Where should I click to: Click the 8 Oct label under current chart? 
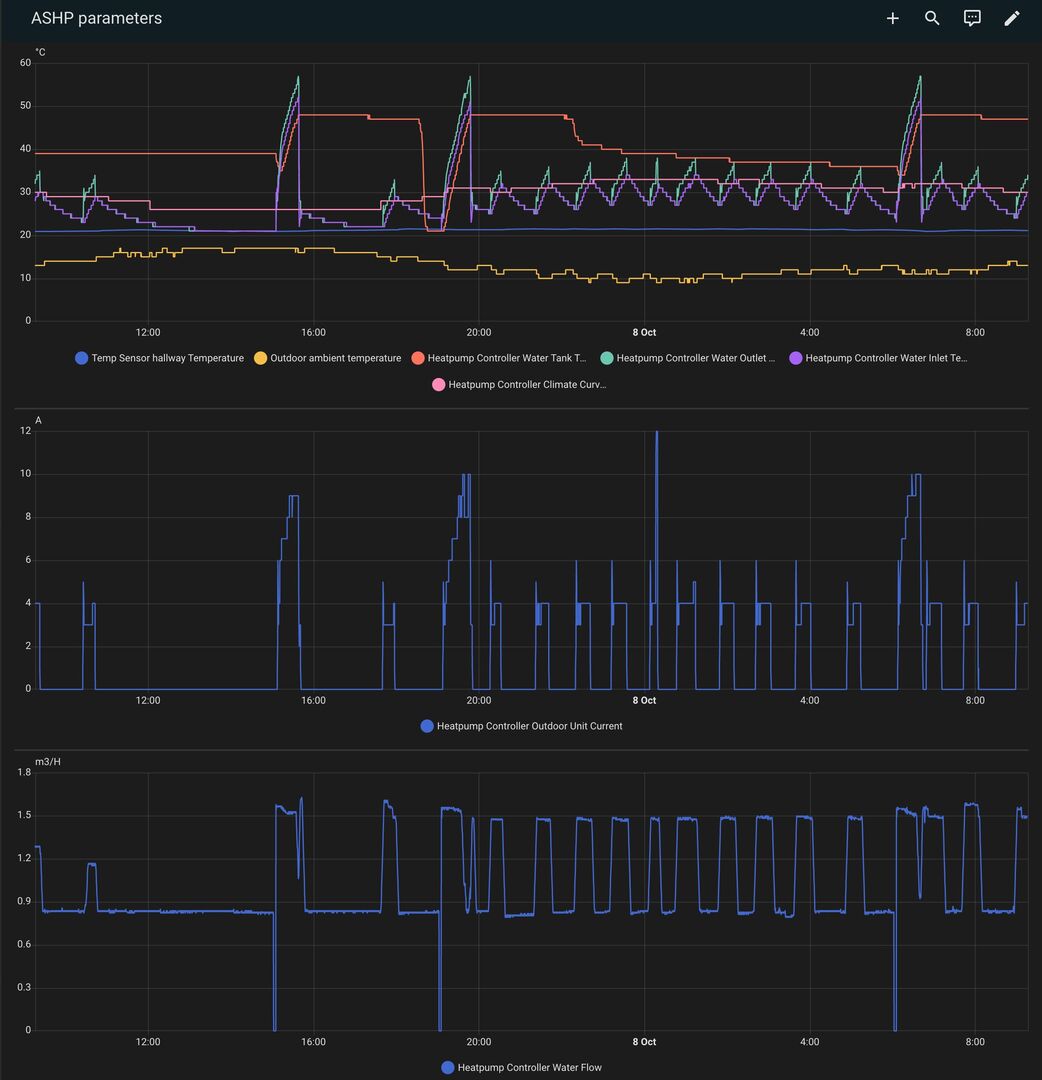tap(644, 701)
